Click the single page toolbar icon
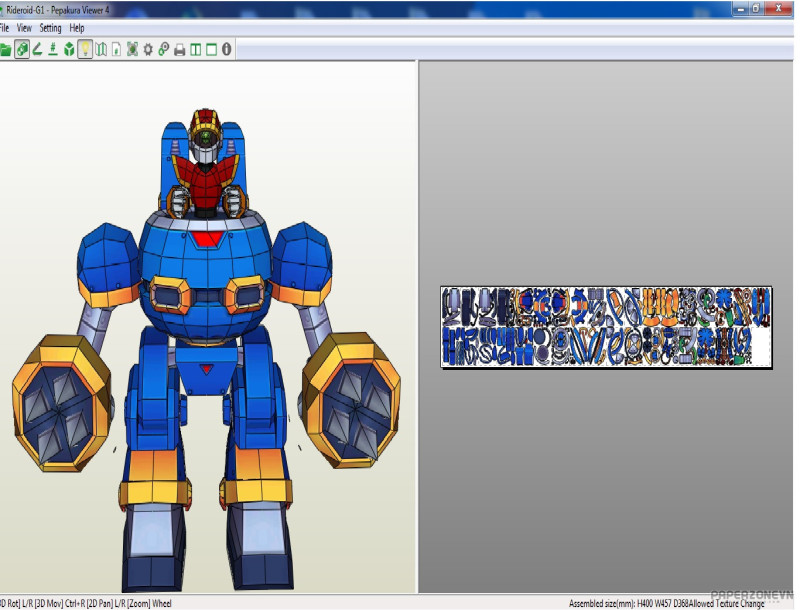The width and height of the screenshot is (800, 610). (117, 49)
